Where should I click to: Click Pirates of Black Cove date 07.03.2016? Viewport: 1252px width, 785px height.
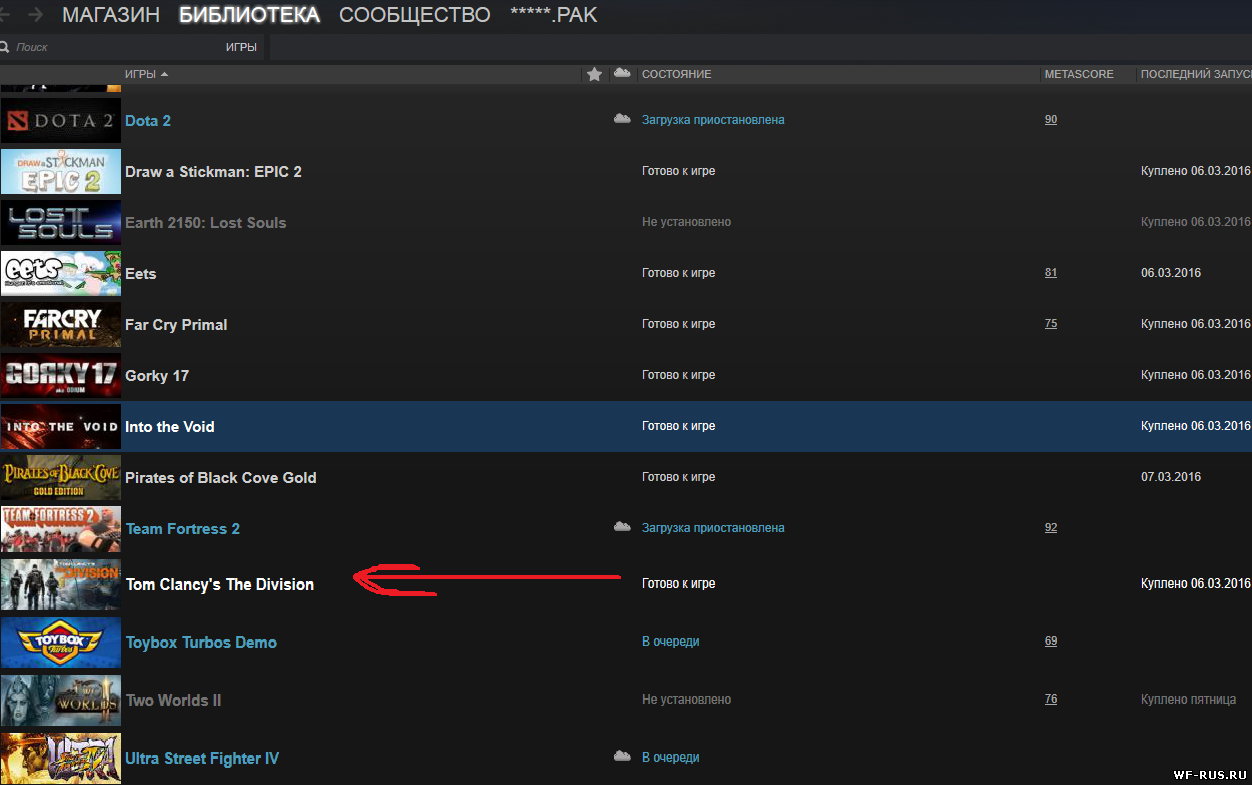point(1171,476)
